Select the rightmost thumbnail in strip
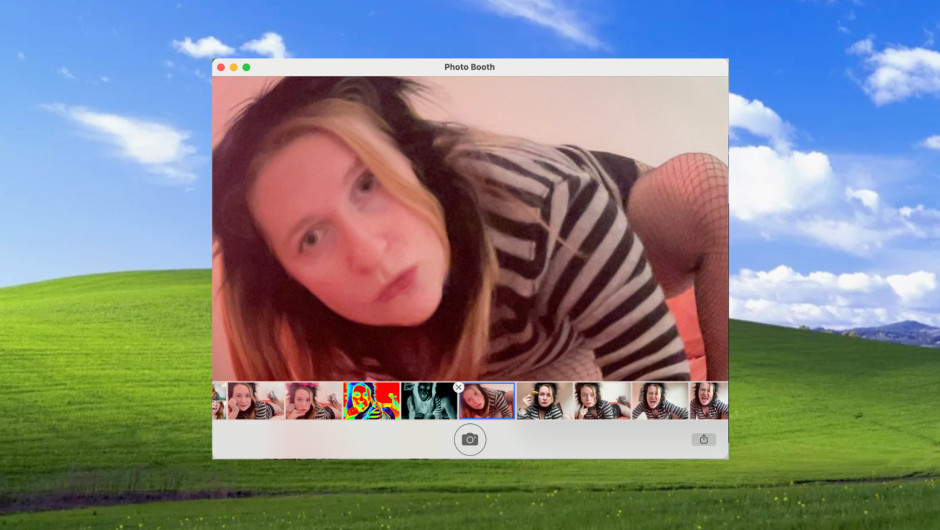This screenshot has height=530, width=940. (709, 400)
